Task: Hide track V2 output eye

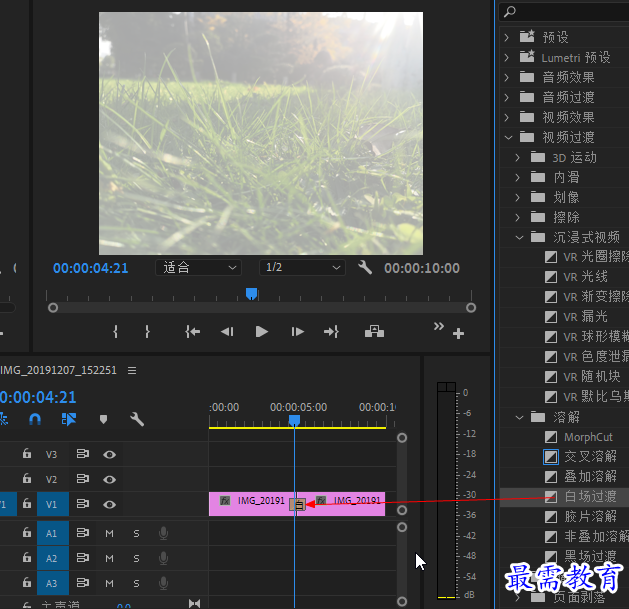Action: point(109,479)
